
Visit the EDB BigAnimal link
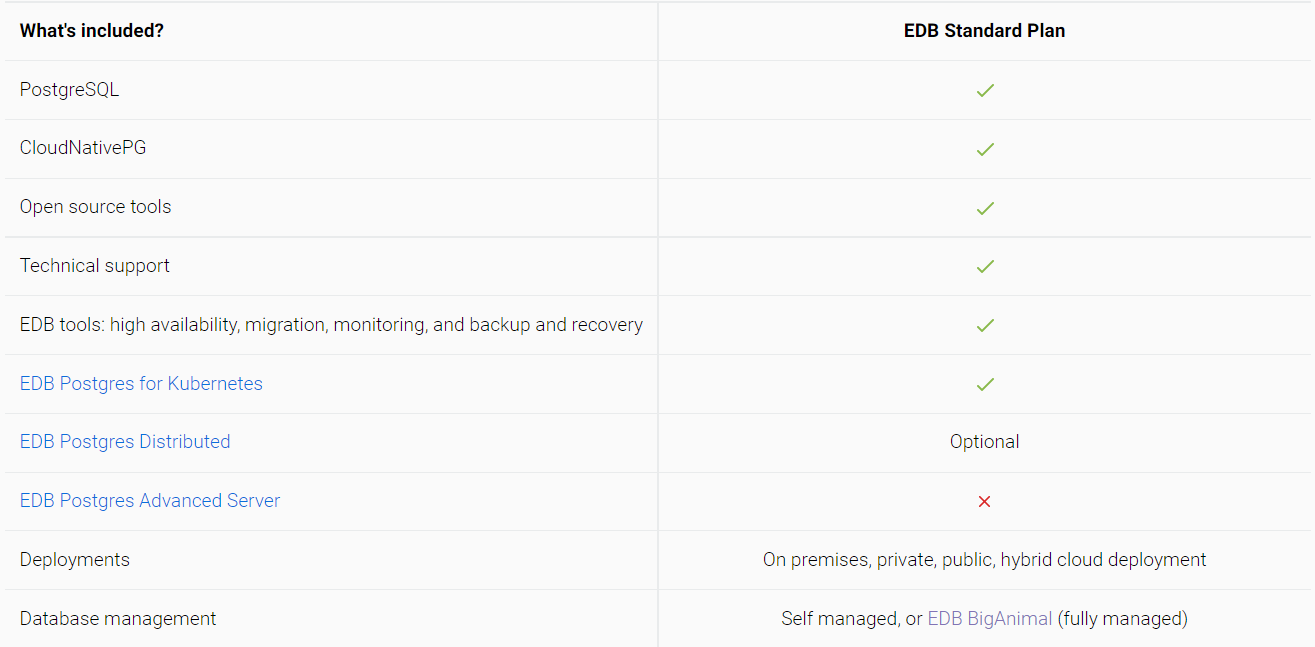point(990,618)
